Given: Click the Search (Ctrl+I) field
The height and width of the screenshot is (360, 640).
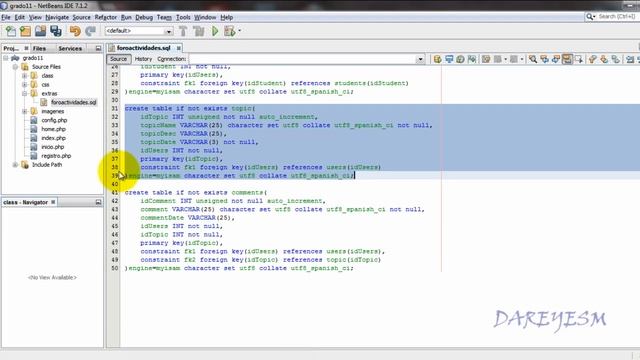Looking at the screenshot, I should click(x=618, y=17).
